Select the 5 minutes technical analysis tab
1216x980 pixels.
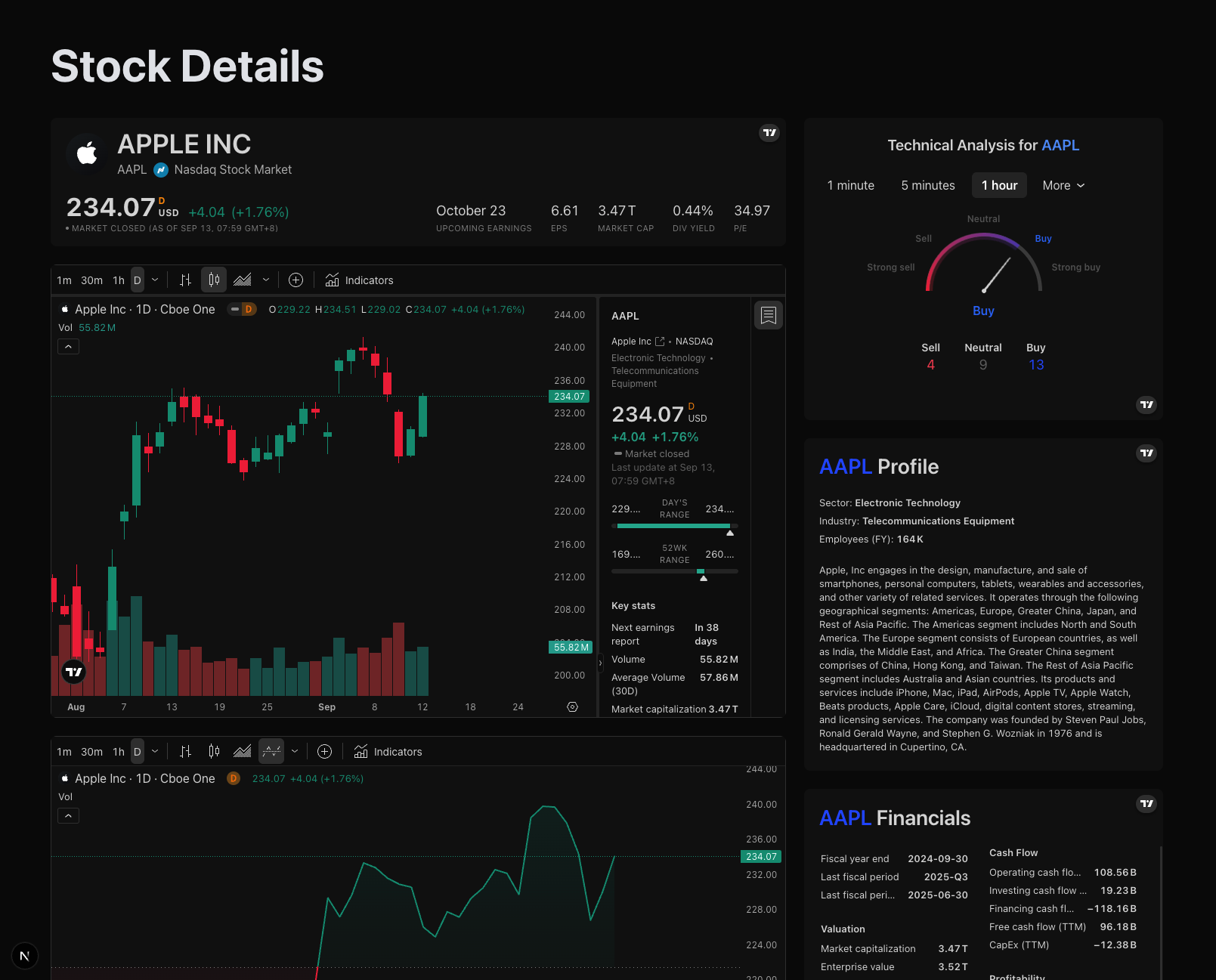coord(928,186)
